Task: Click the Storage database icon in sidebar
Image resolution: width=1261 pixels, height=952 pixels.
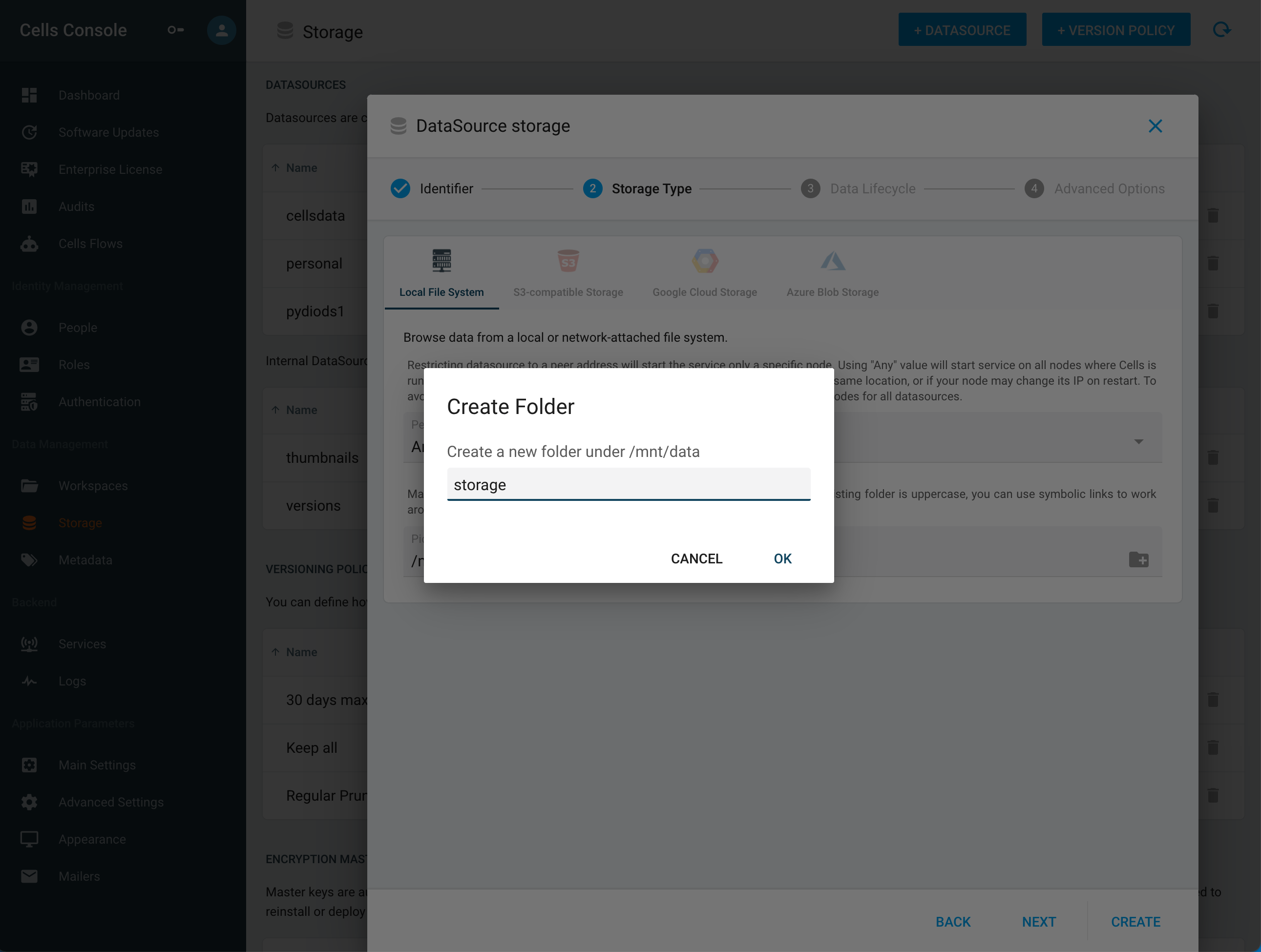Action: point(29,523)
